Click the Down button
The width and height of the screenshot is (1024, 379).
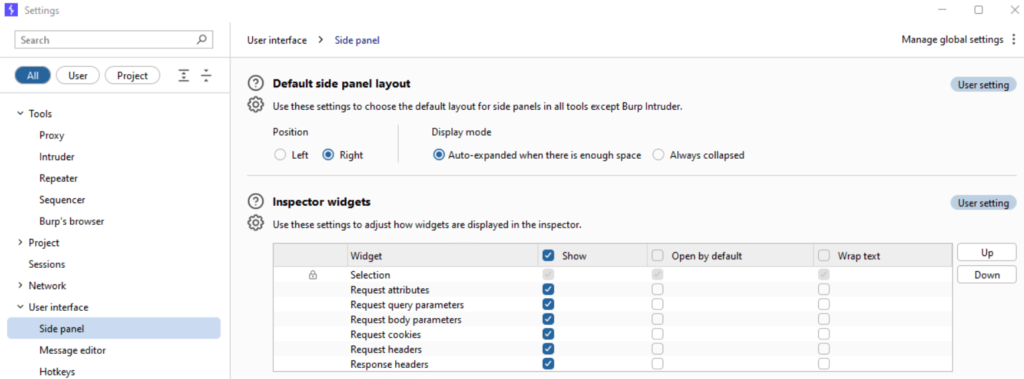point(987,274)
